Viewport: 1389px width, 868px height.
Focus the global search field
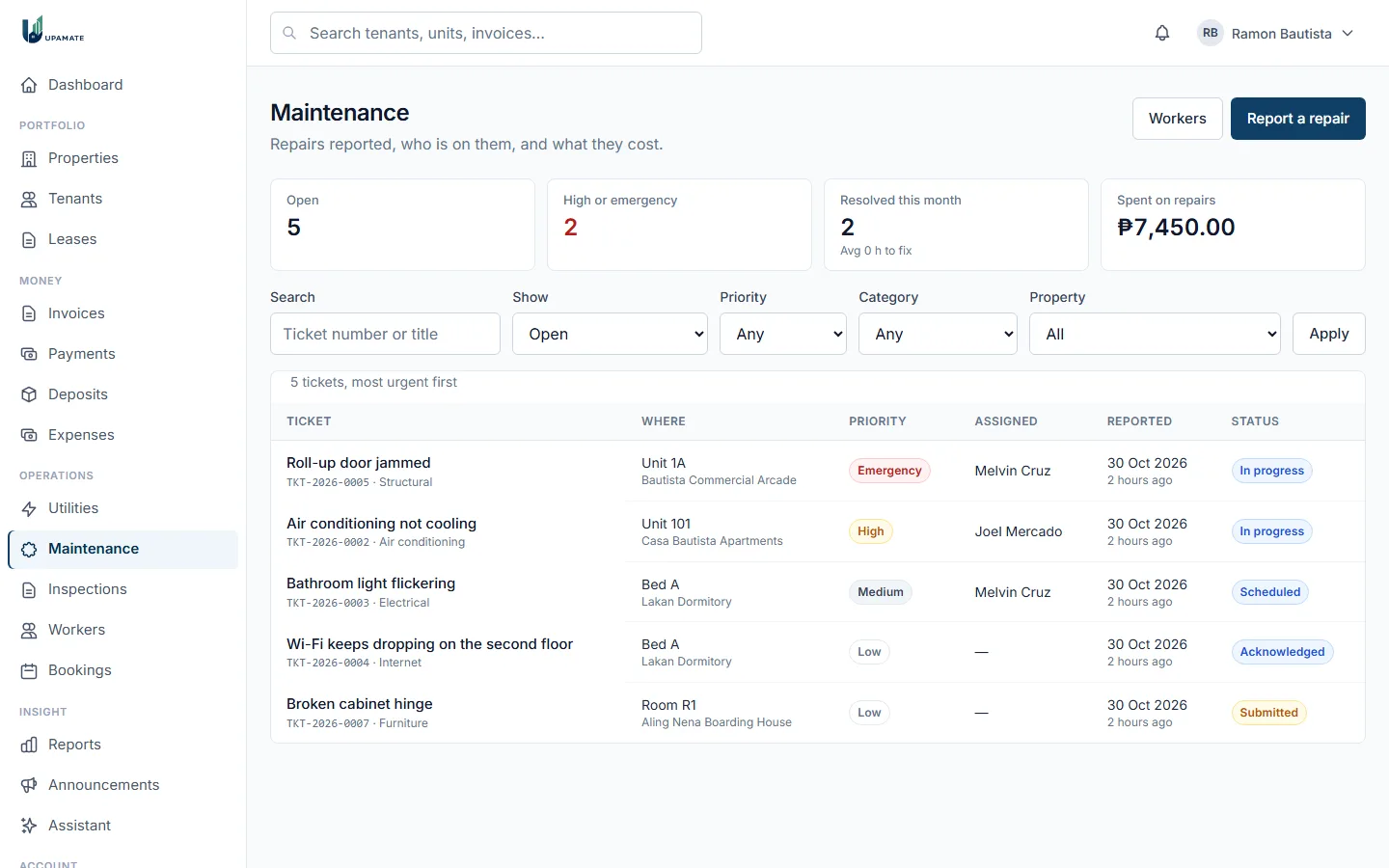pos(486,33)
